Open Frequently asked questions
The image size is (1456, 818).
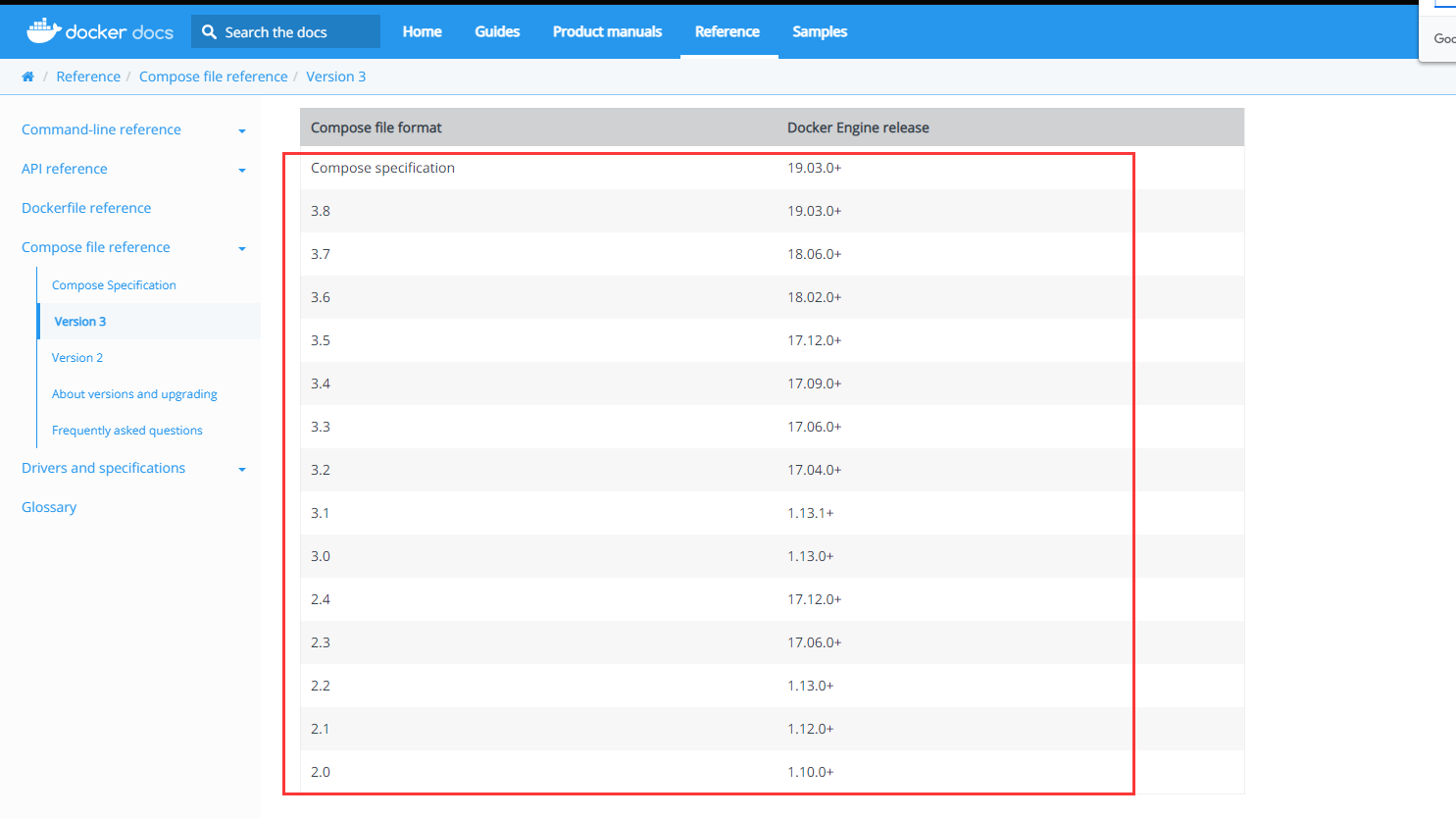[127, 430]
